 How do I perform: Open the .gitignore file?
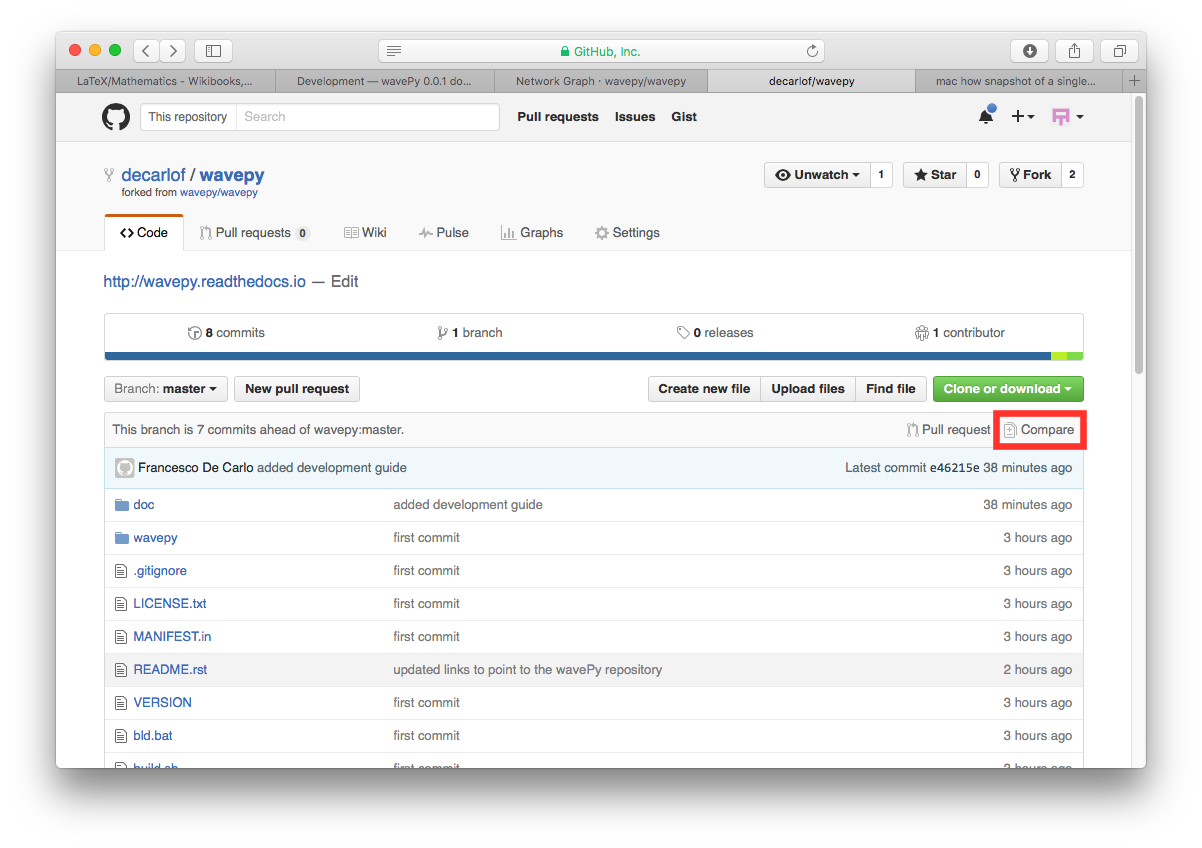click(x=160, y=571)
